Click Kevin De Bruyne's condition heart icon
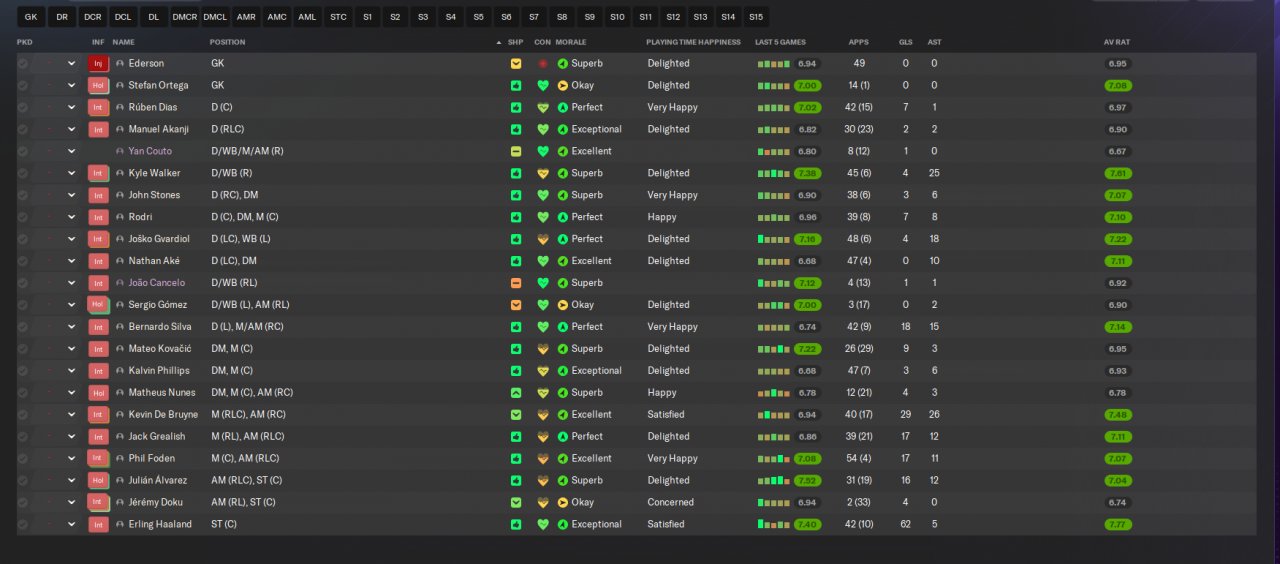 tap(543, 414)
